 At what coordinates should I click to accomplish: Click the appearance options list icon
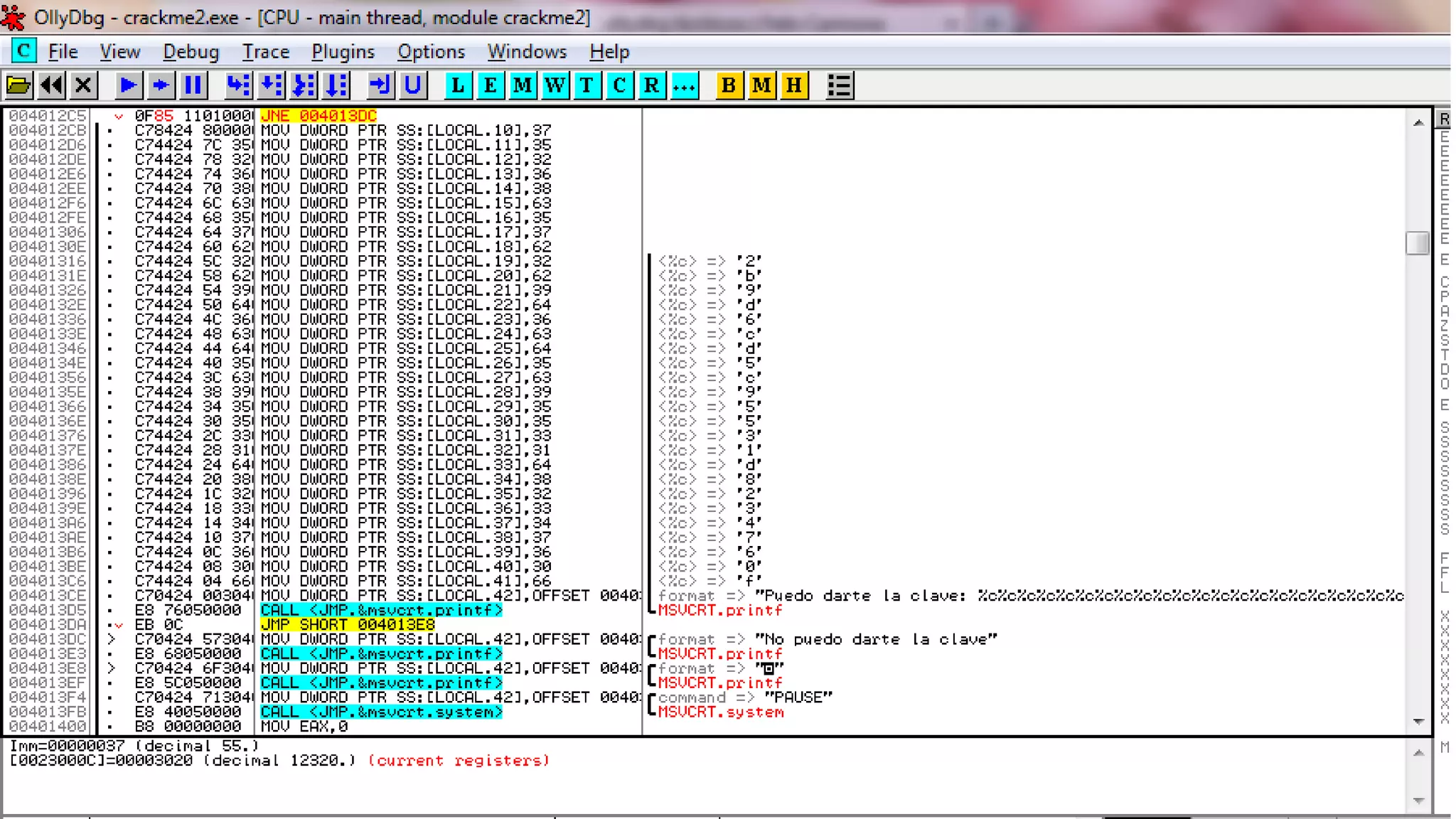(x=840, y=86)
